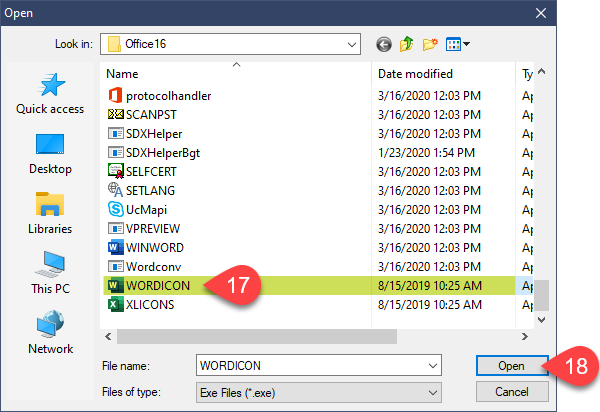Create a new folder icon
This screenshot has height=412, width=600.
pyautogui.click(x=430, y=44)
